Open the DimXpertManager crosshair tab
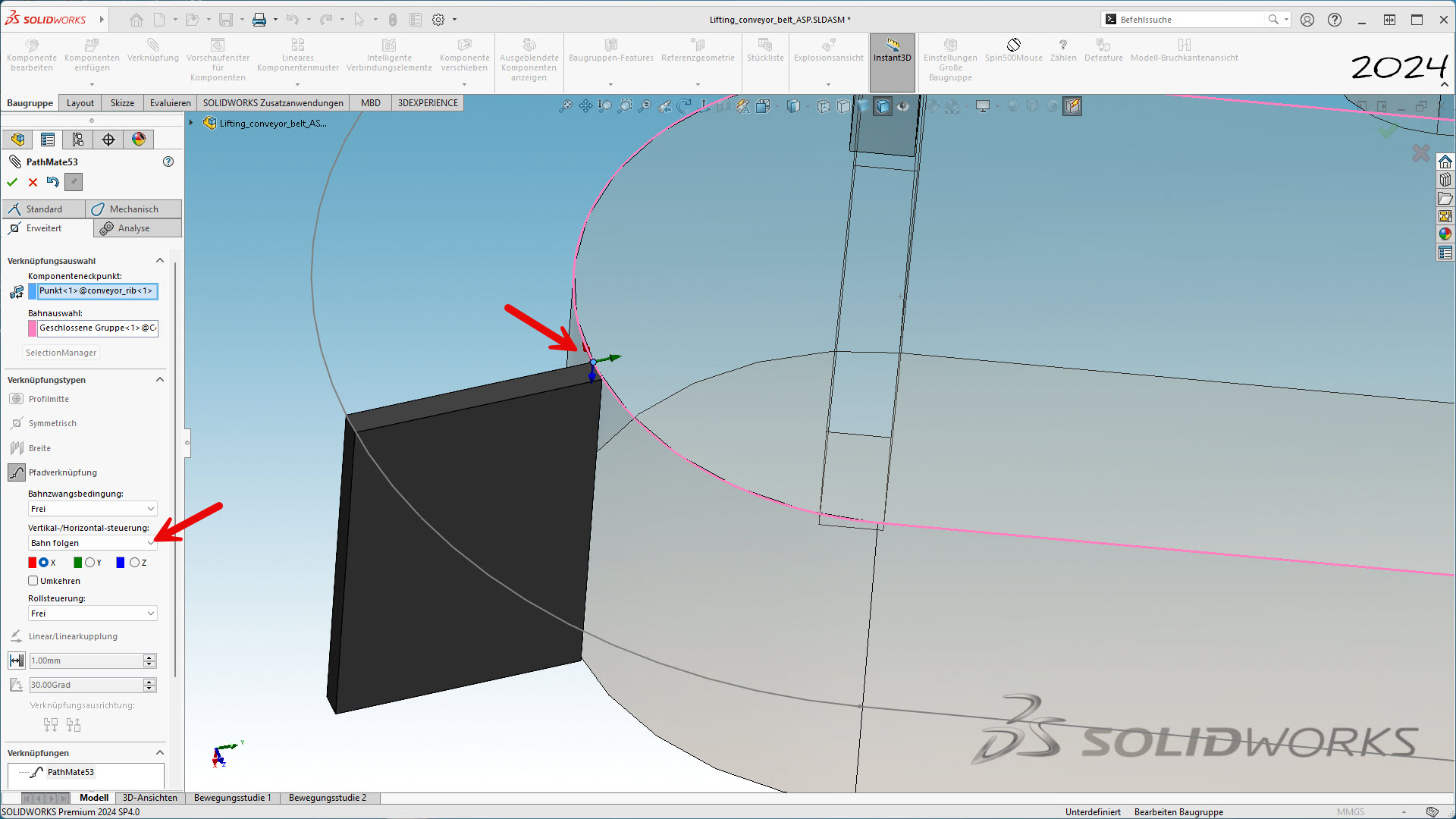 coord(108,140)
